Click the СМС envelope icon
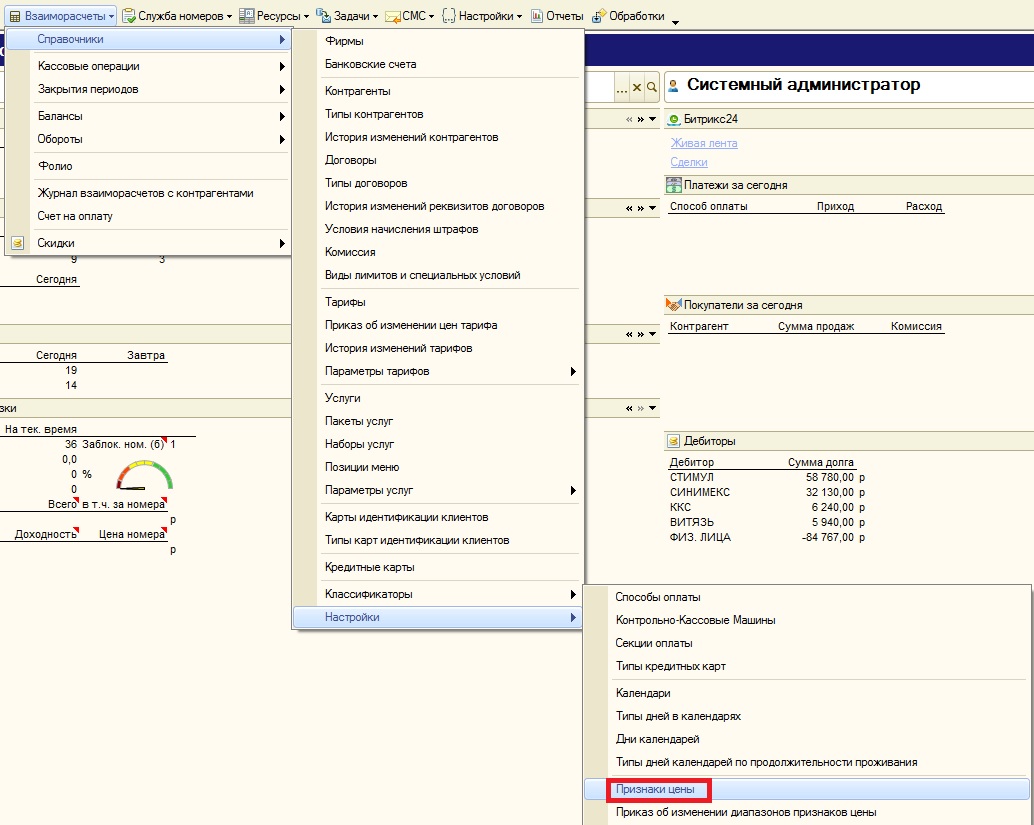 393,16
